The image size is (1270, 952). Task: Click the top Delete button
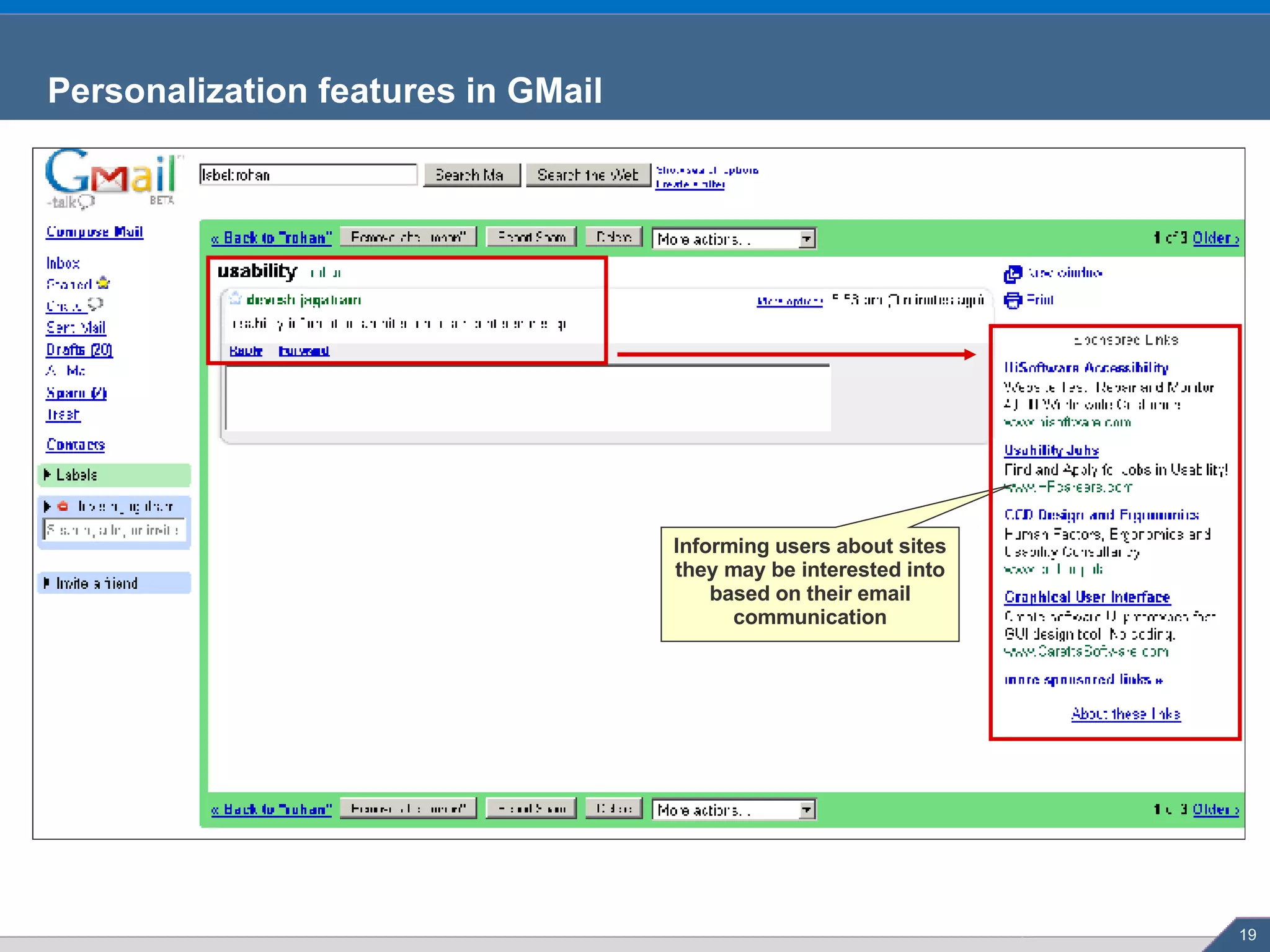pyautogui.click(x=614, y=237)
